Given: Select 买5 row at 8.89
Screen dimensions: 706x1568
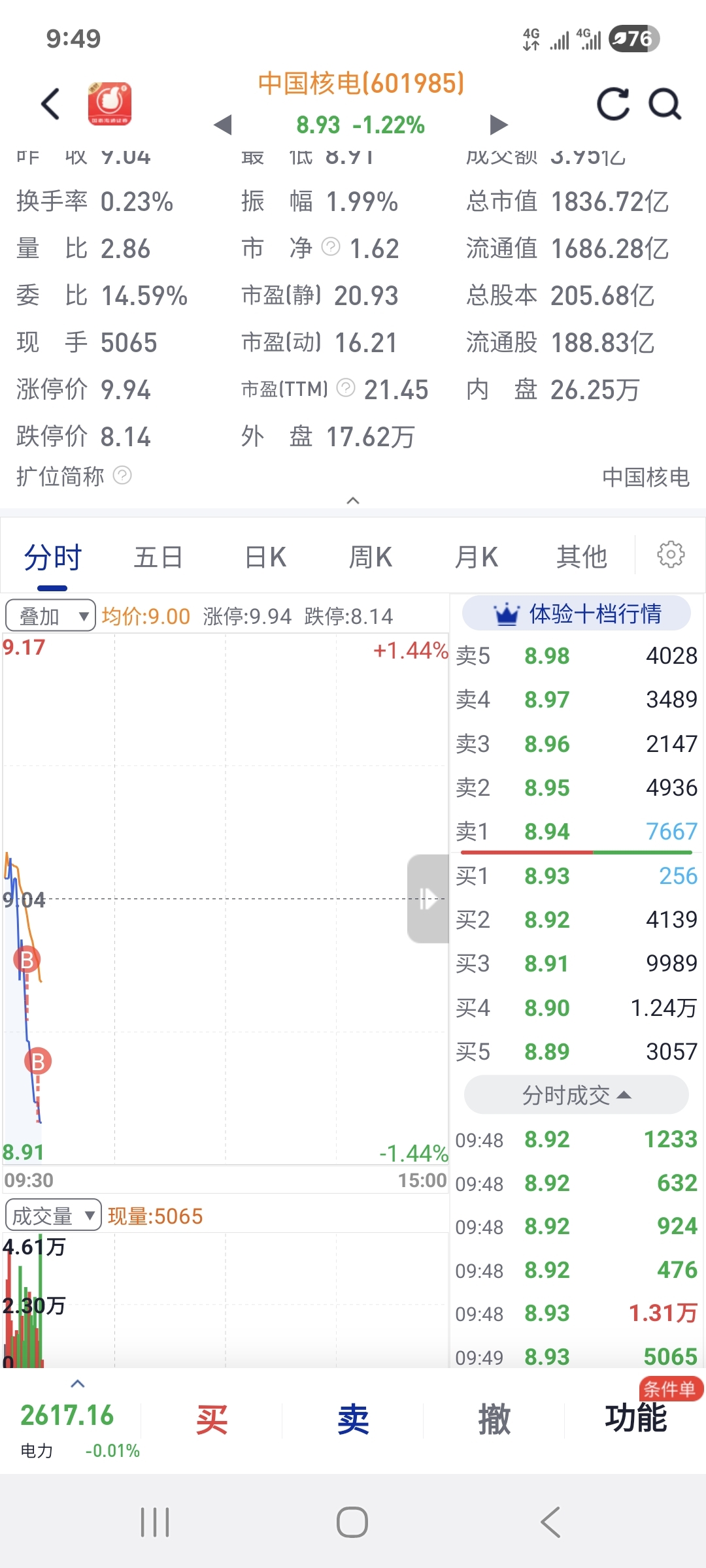Looking at the screenshot, I should pyautogui.click(x=576, y=1052).
